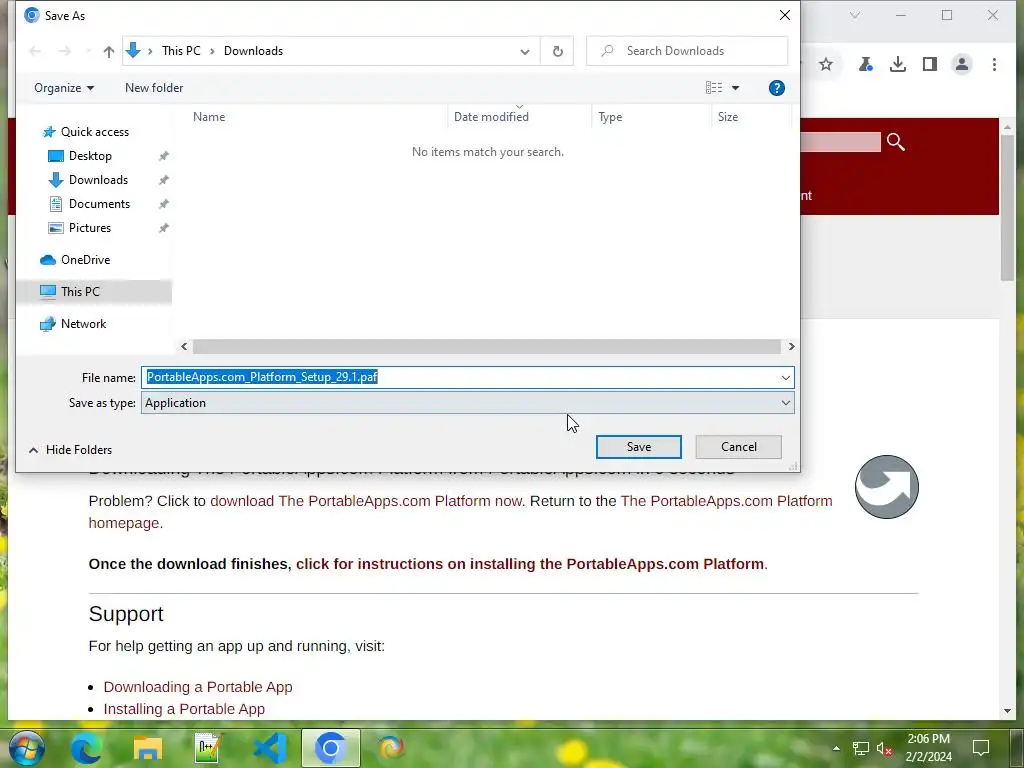The width and height of the screenshot is (1024, 768).
Task: Go up one folder level with Up arrow
Action: 109,51
